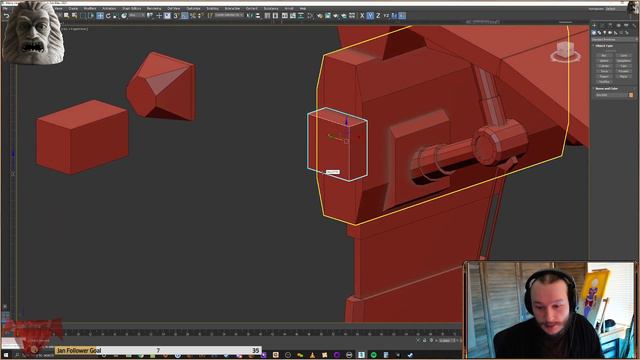Open the Modifiers menu
The height and width of the screenshot is (360, 640).
point(89,8)
